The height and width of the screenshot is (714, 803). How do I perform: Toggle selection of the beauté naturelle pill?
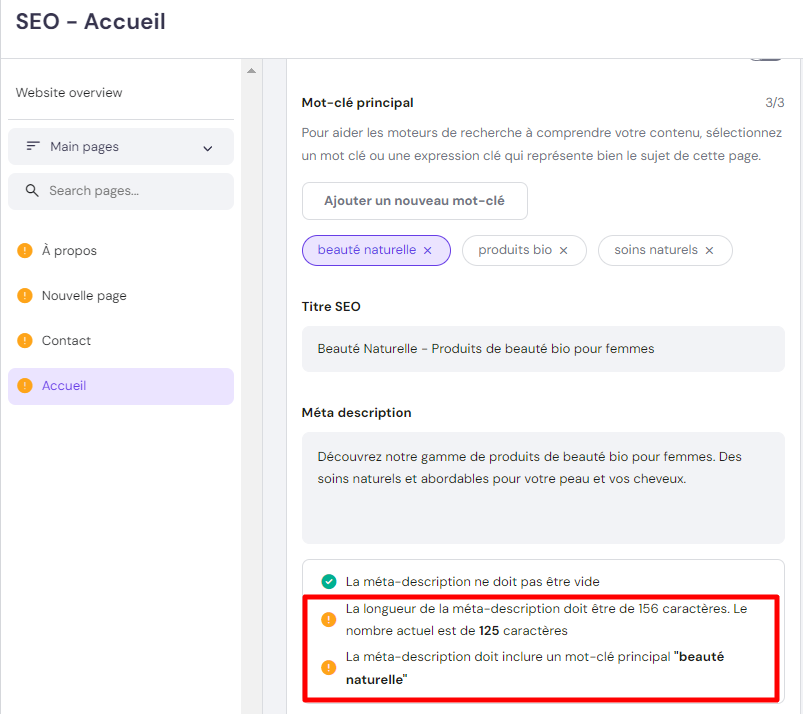pyautogui.click(x=370, y=250)
